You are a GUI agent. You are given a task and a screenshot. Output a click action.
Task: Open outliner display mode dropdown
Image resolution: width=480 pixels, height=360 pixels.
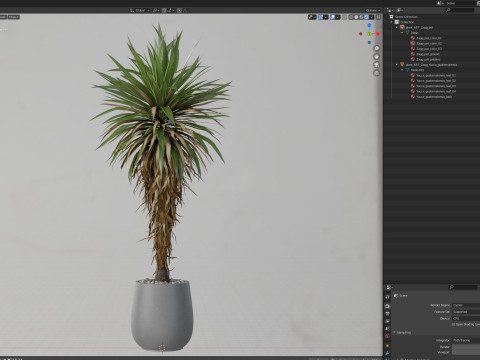(x=399, y=10)
